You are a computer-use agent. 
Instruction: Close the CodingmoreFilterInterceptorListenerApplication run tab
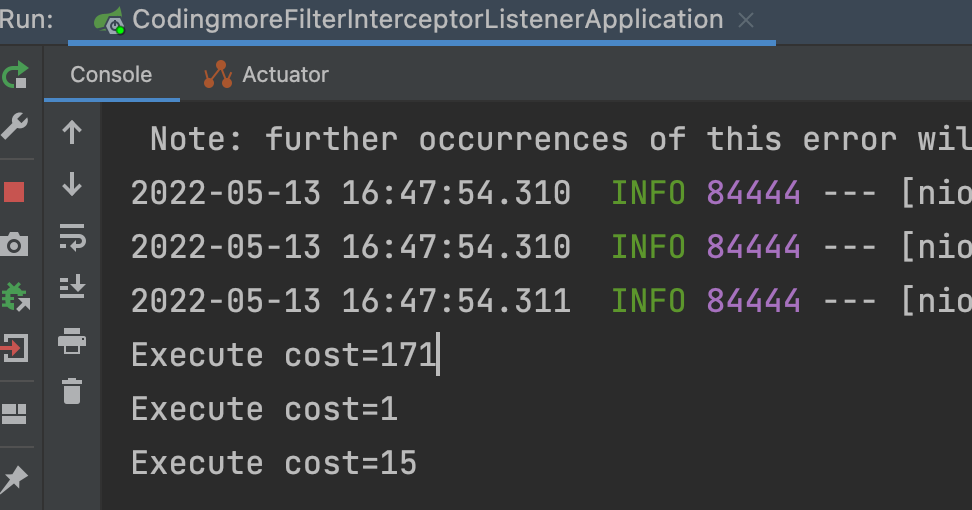coord(746,20)
